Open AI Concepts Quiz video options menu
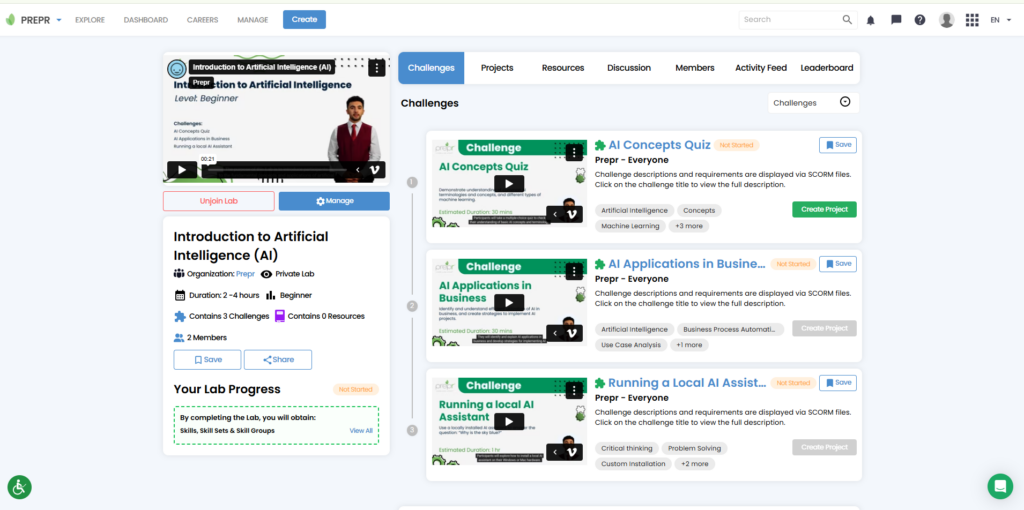This screenshot has height=510, width=1024. 573,152
